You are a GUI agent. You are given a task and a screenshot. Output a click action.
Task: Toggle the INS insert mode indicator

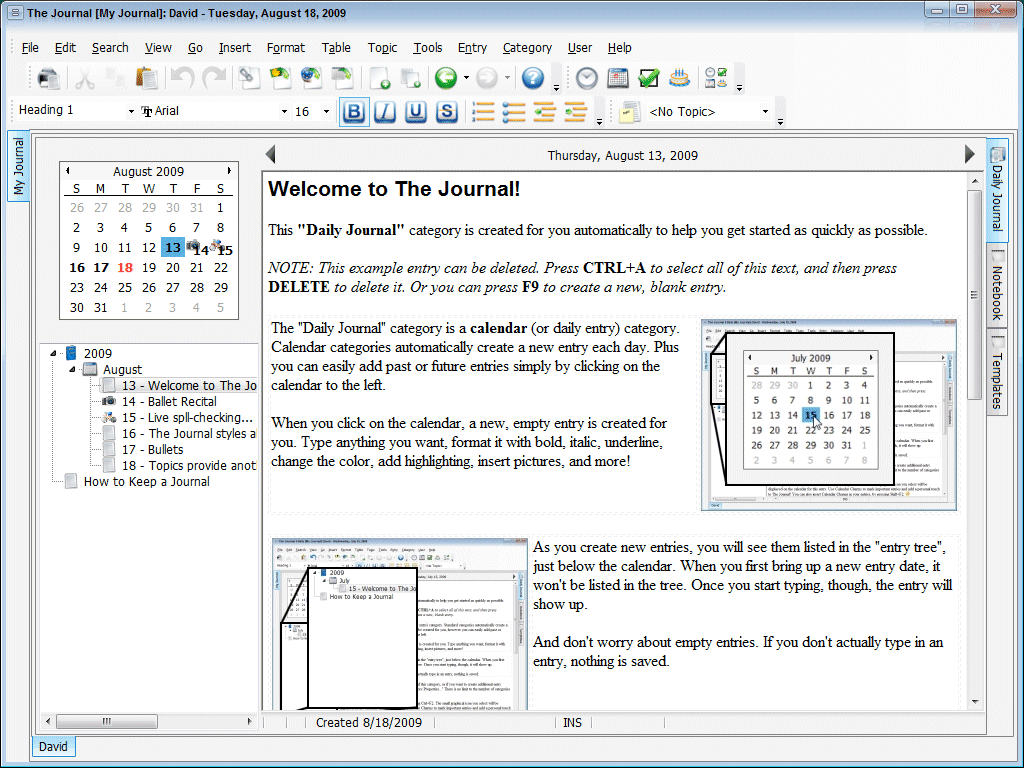[x=572, y=722]
